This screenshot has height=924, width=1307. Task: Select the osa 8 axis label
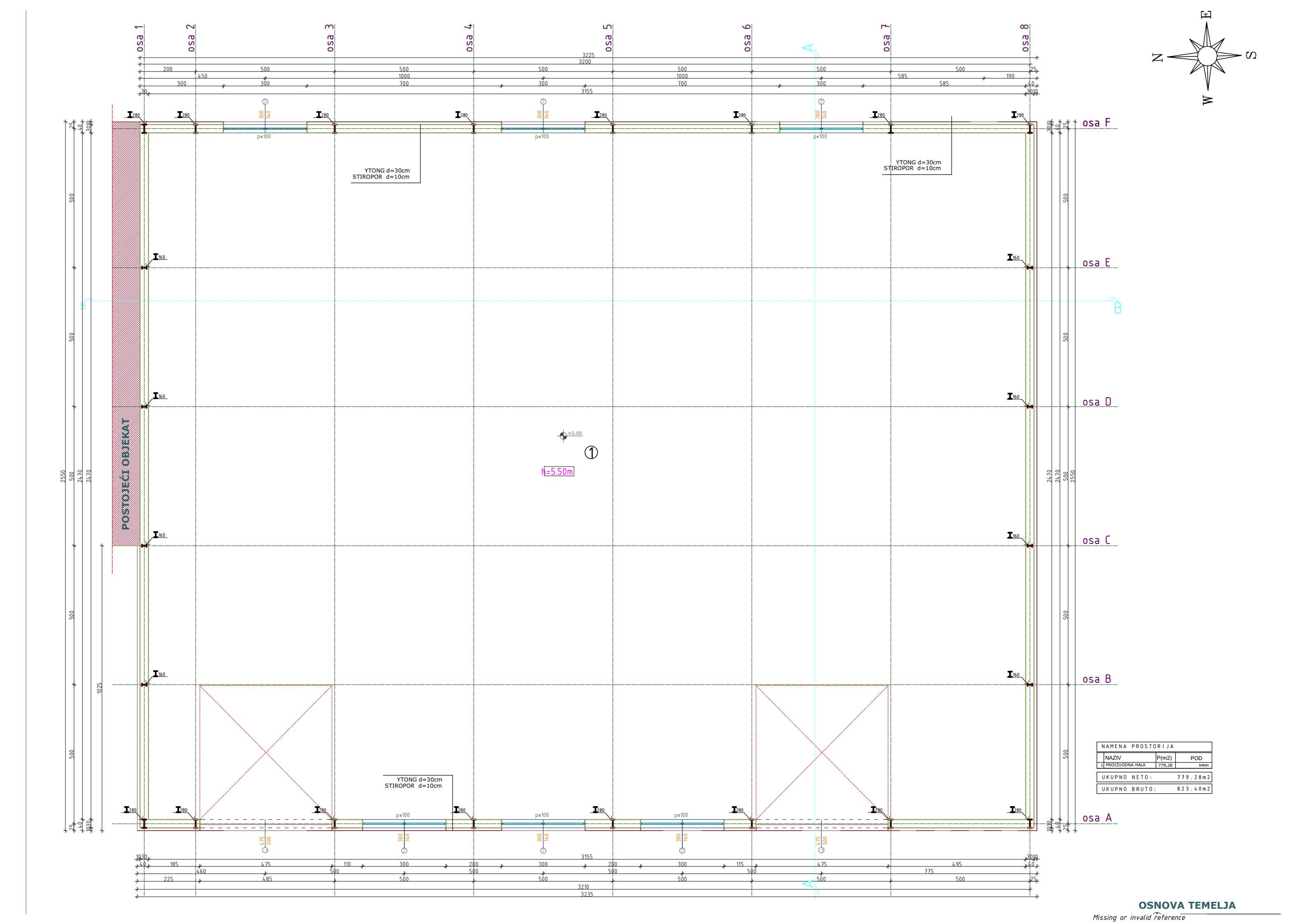tap(1025, 38)
